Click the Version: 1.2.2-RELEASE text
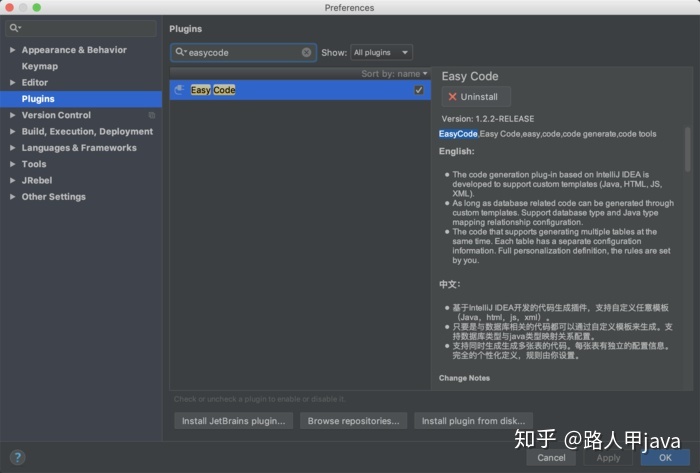The height and width of the screenshot is (473, 700). tap(488, 119)
